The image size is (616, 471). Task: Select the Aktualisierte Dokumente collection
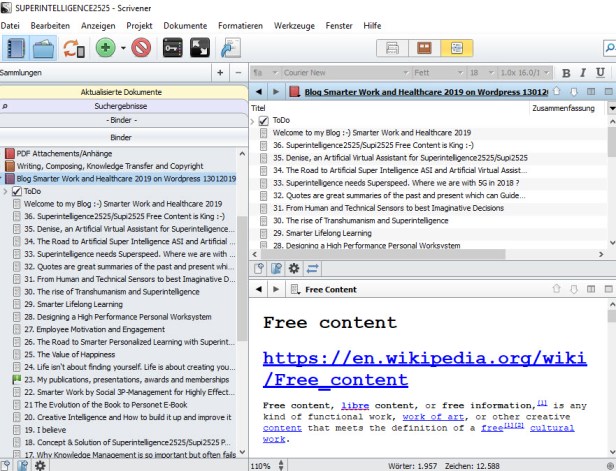(x=120, y=91)
